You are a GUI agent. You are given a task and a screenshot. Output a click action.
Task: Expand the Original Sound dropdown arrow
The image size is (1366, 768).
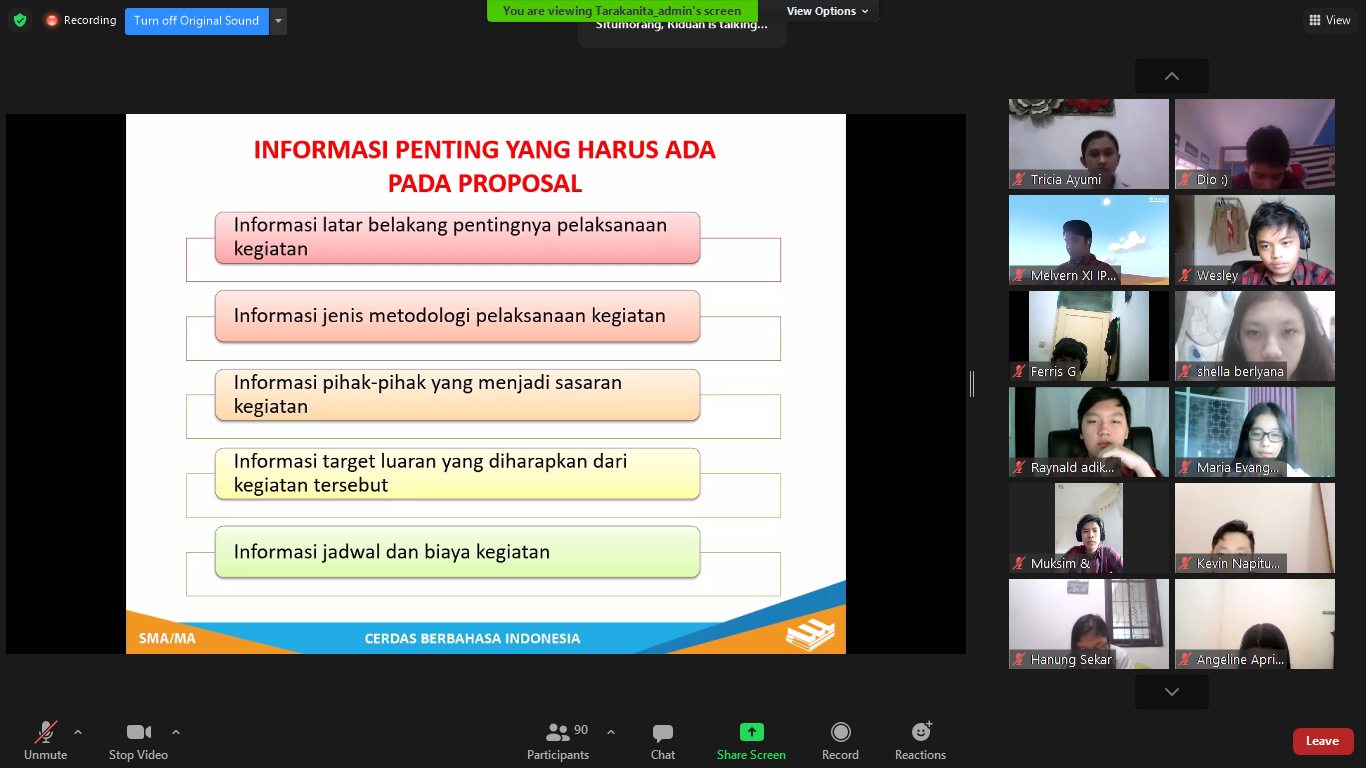[x=278, y=21]
